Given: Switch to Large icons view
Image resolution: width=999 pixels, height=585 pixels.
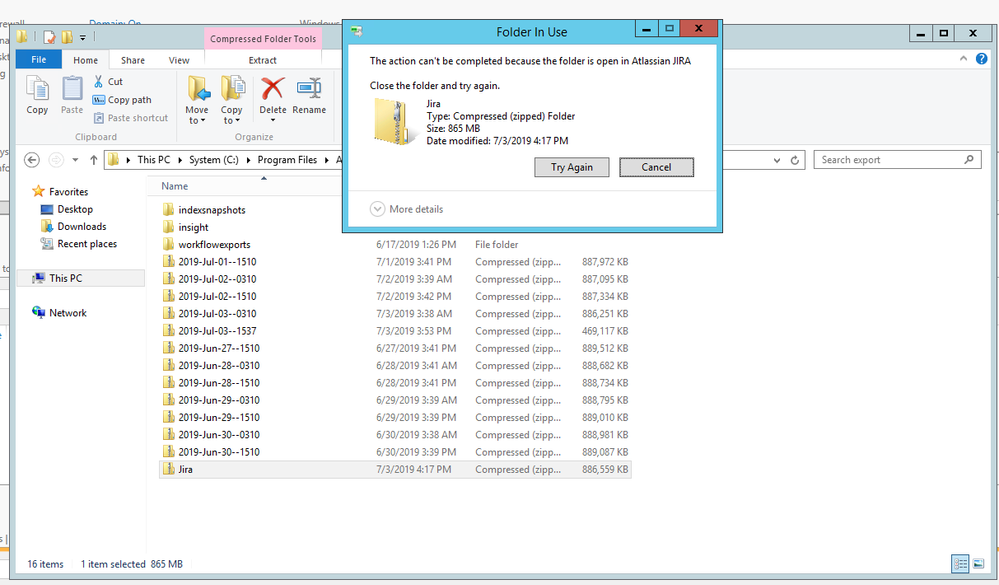Looking at the screenshot, I should click(x=978, y=563).
